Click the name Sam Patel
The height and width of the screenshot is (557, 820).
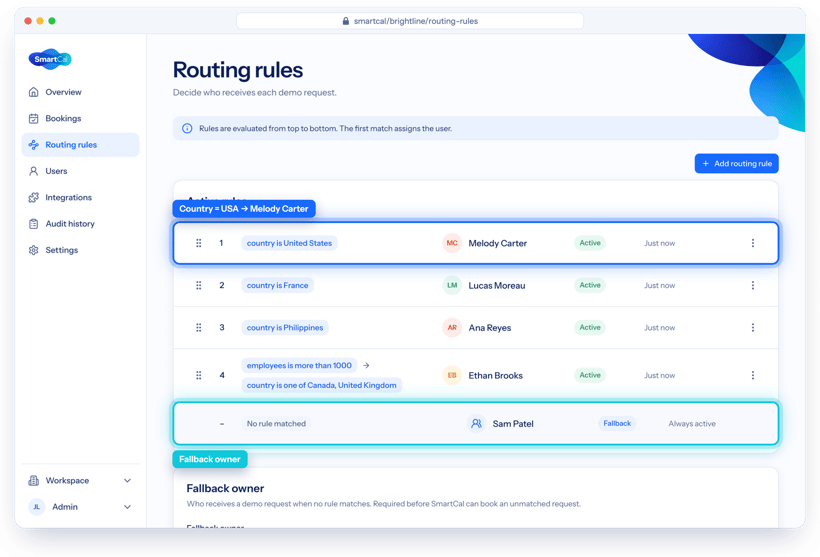[x=513, y=424]
